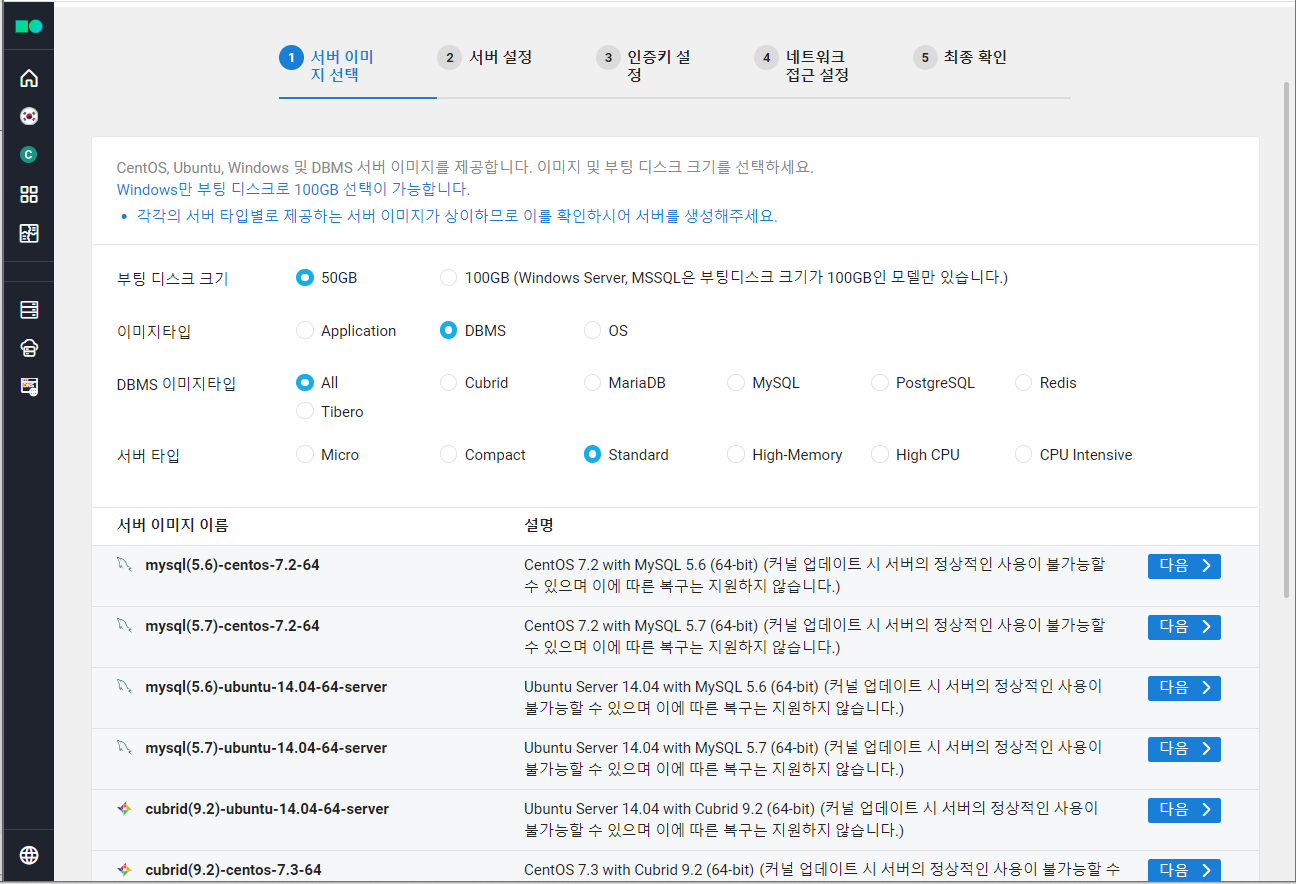Select Micro server type
1296x884 pixels.
[x=305, y=454]
